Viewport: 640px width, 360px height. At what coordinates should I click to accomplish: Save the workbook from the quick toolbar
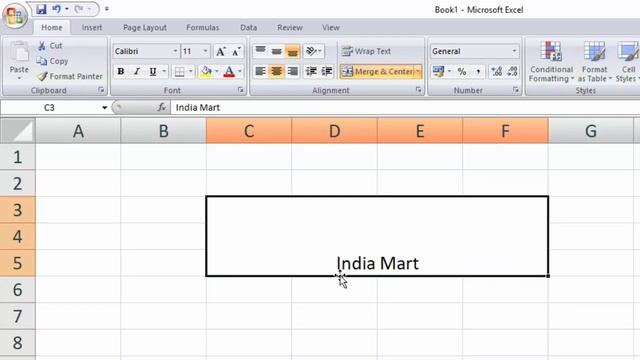[x=41, y=9]
